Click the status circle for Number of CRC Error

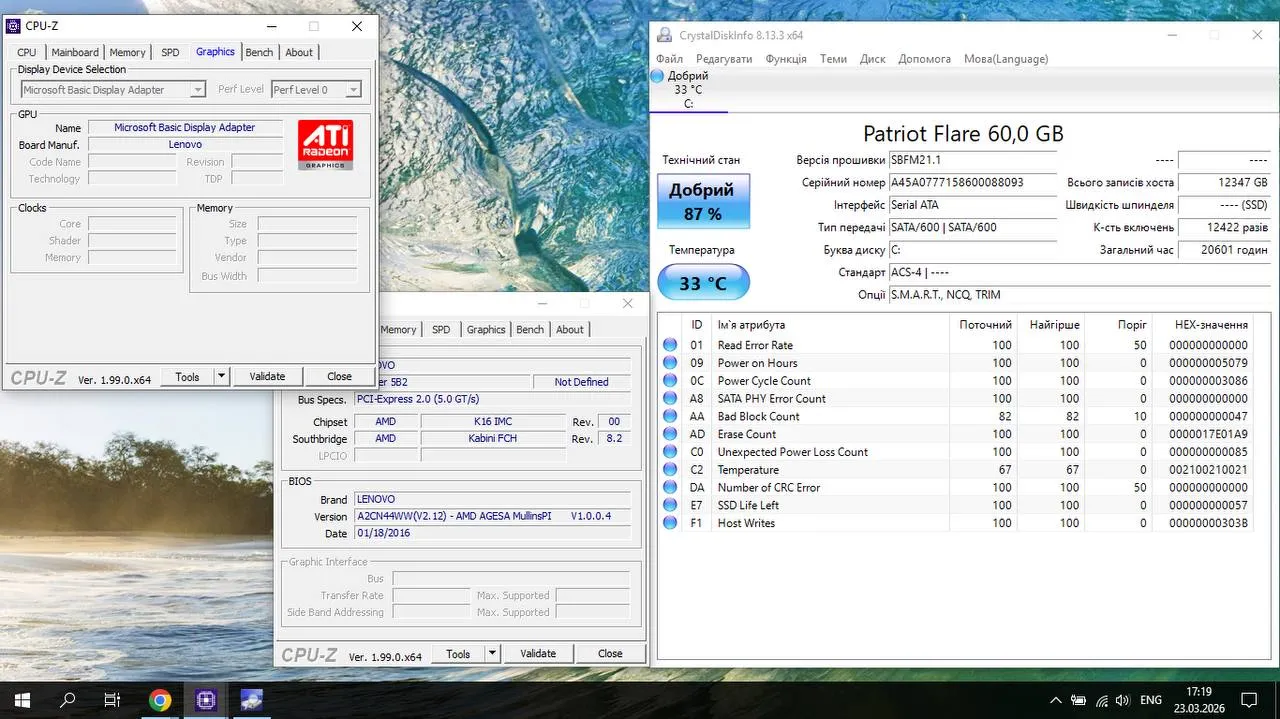(x=670, y=487)
